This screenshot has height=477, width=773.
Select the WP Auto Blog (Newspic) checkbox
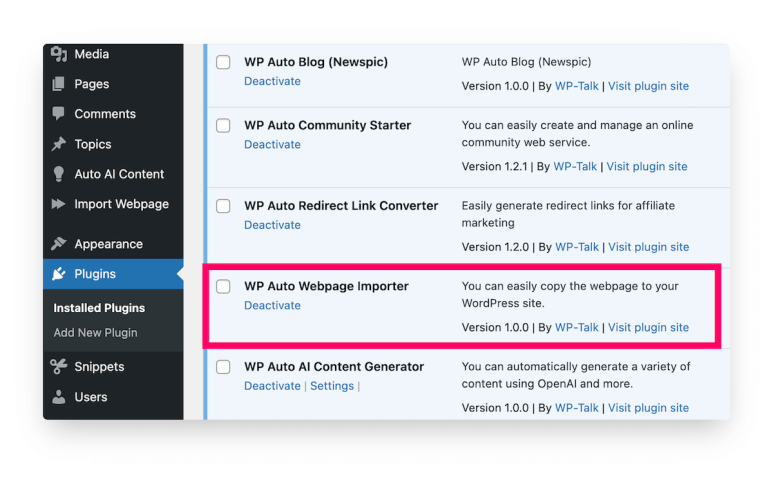(x=223, y=62)
